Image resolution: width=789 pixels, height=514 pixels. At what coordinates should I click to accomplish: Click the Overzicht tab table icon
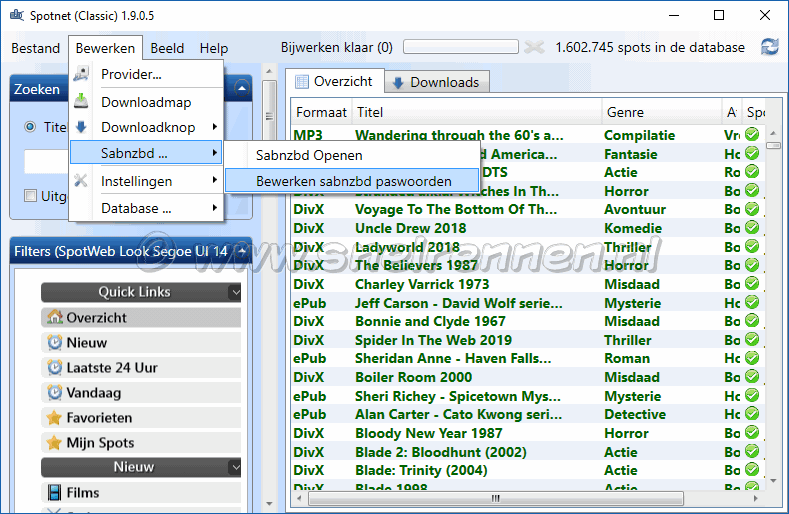coord(301,82)
